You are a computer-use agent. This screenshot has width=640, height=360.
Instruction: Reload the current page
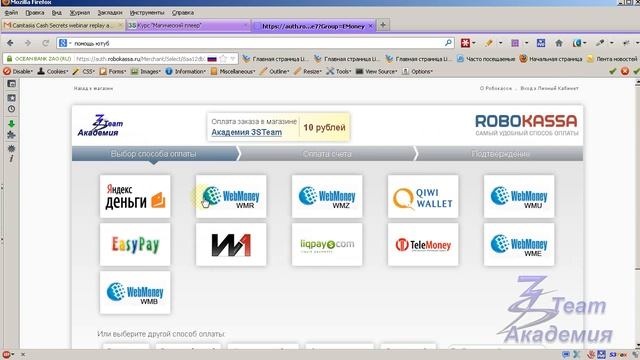tap(46, 43)
